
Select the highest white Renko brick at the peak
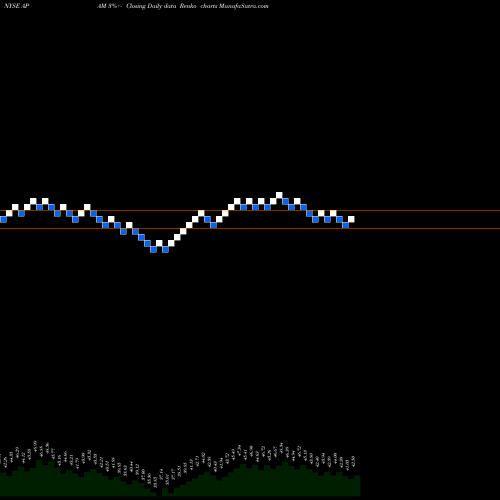[x=279, y=195]
